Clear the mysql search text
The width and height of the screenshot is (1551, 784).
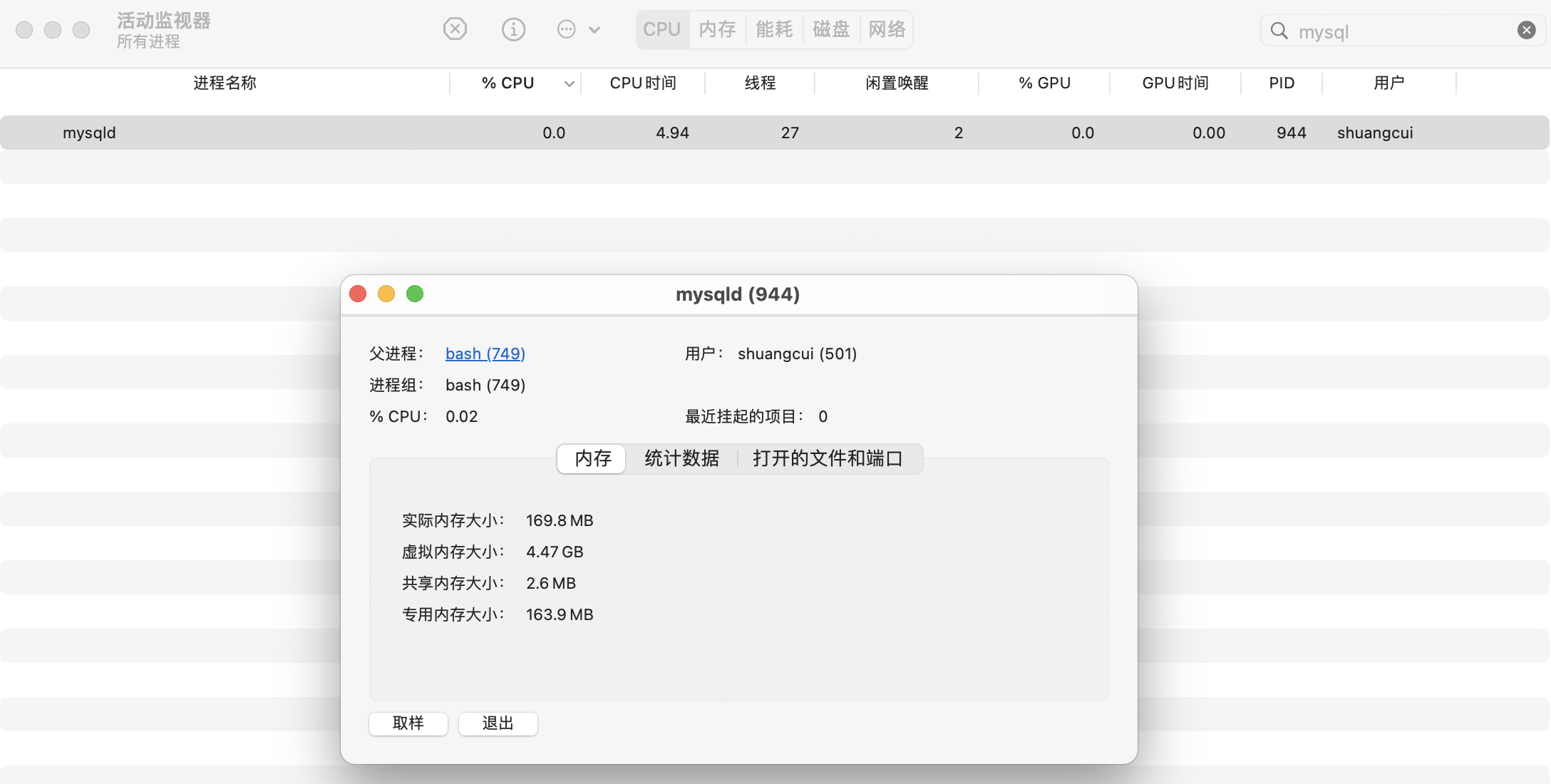[1526, 30]
